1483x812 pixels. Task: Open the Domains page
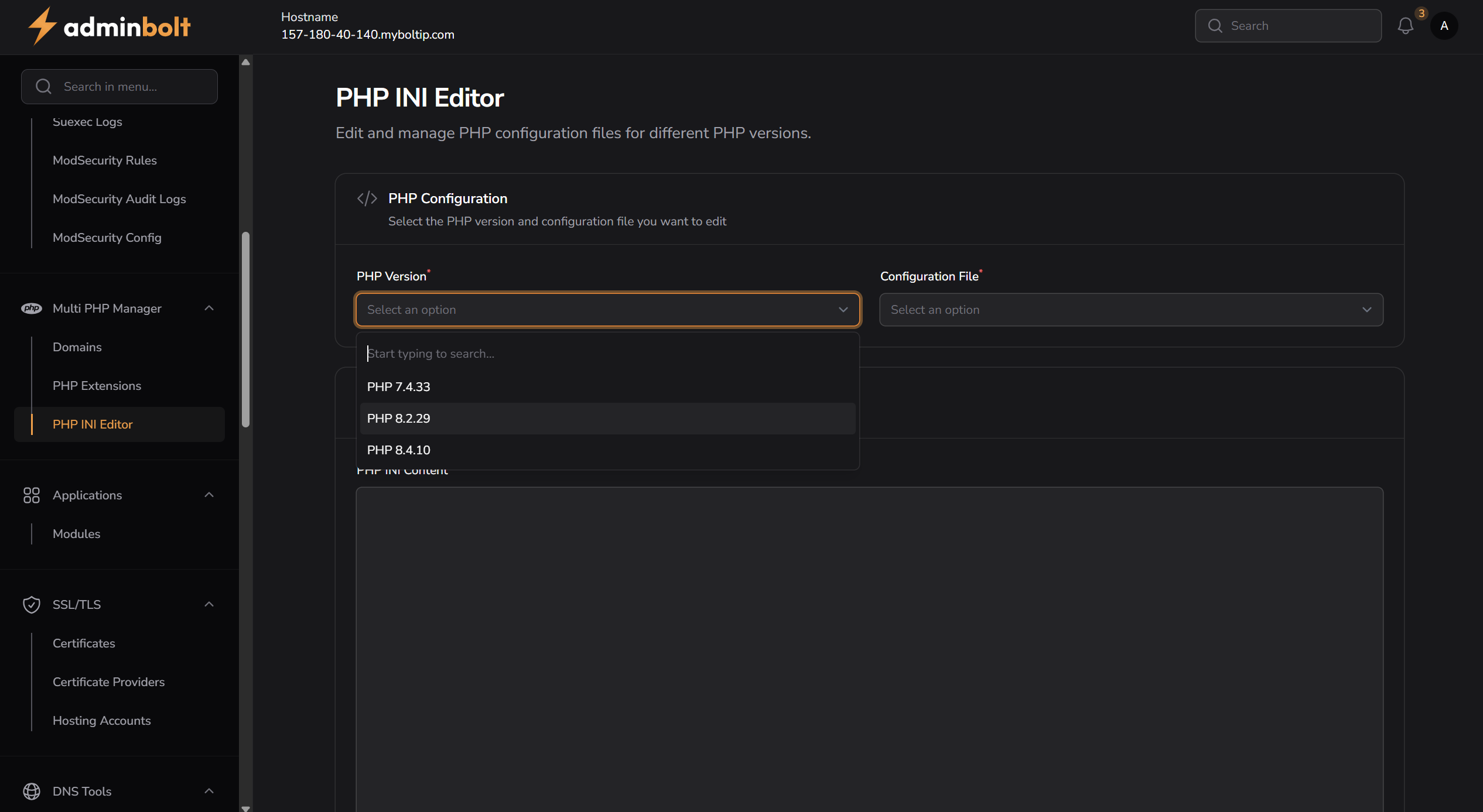[x=77, y=347]
